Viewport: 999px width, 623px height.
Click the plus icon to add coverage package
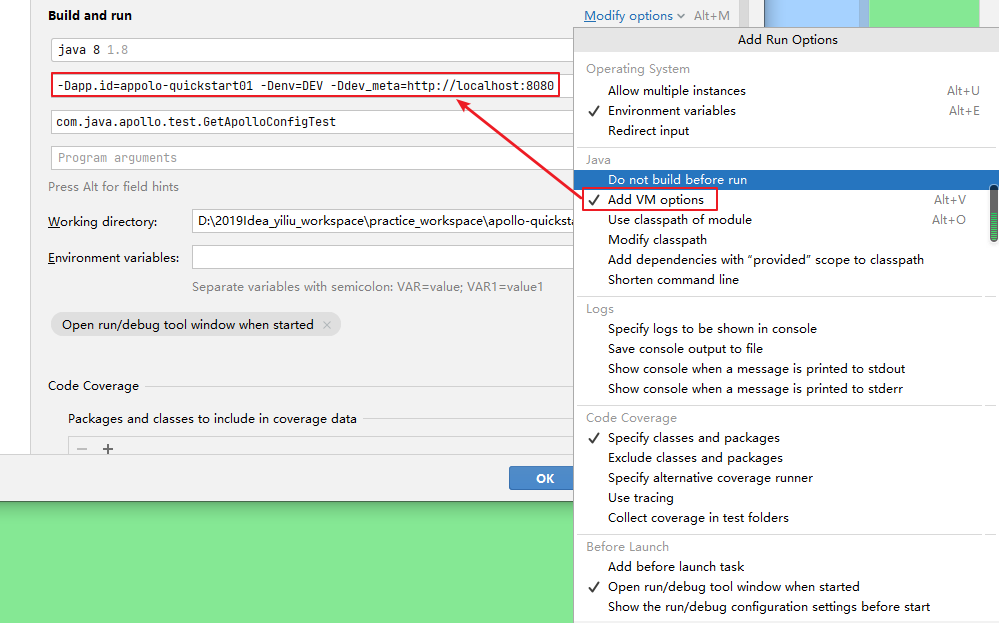[x=108, y=449]
